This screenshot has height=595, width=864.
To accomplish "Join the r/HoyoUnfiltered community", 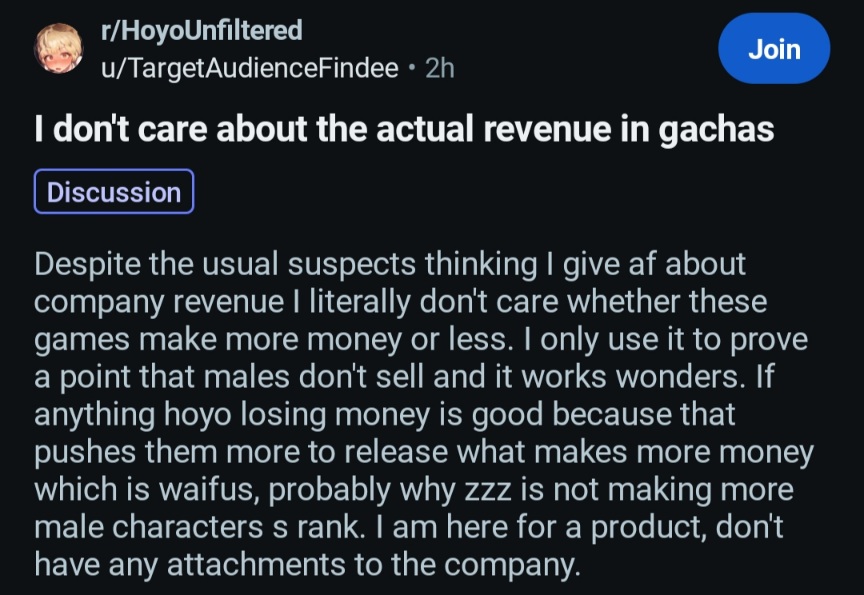I will coord(774,49).
